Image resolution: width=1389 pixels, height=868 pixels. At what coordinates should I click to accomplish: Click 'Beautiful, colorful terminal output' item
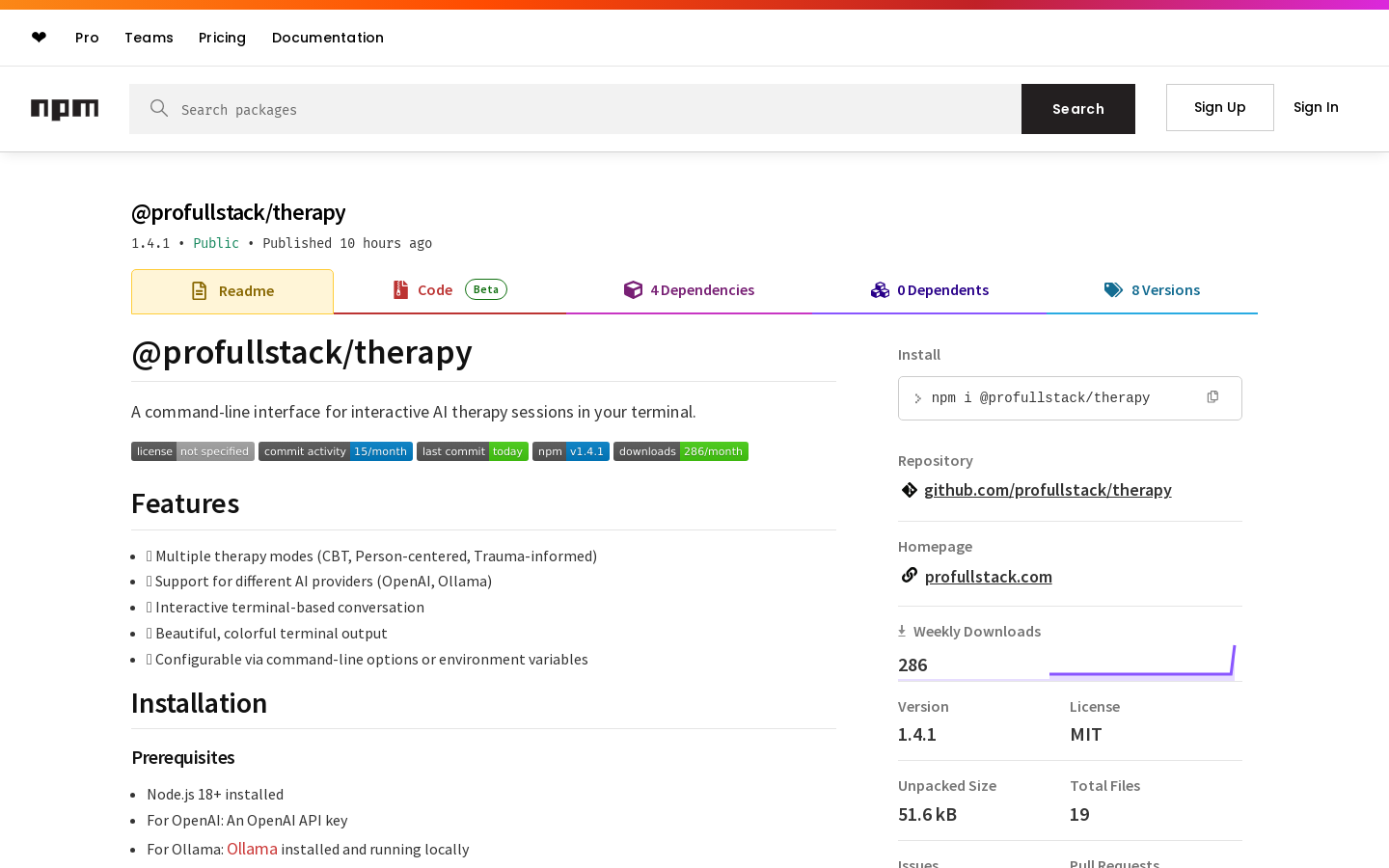267,634
